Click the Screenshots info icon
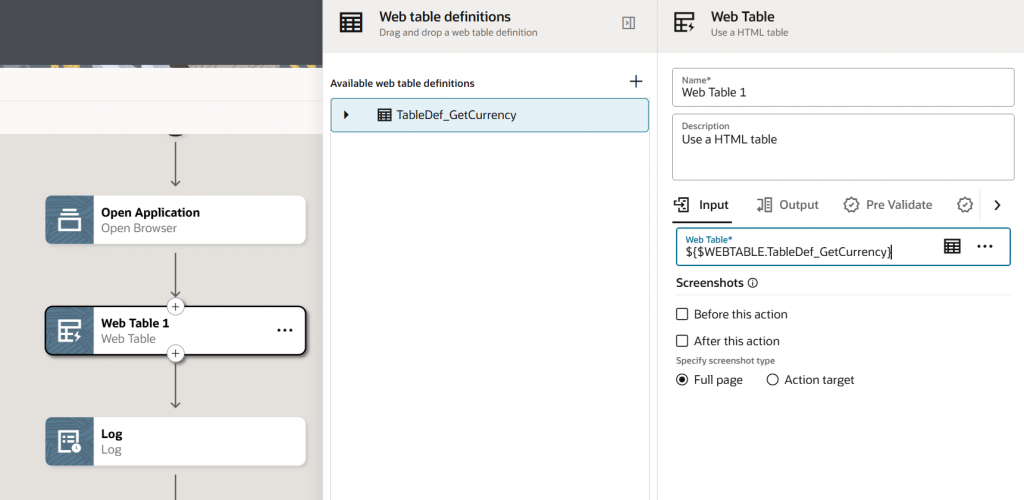Viewport: 1024px width, 500px height. pyautogui.click(x=753, y=283)
